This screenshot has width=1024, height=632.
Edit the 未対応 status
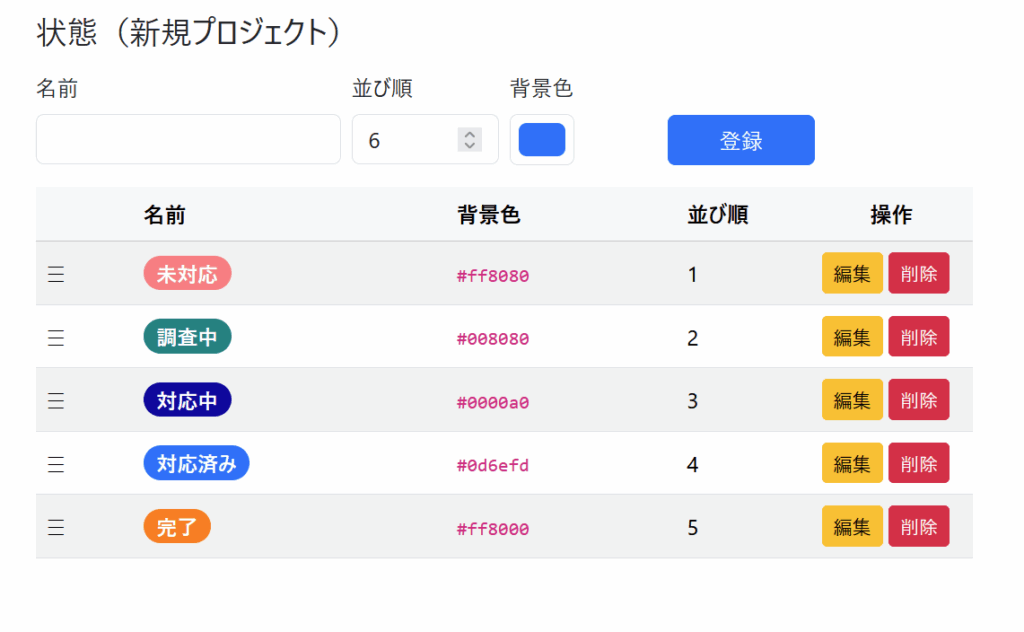pyautogui.click(x=852, y=274)
